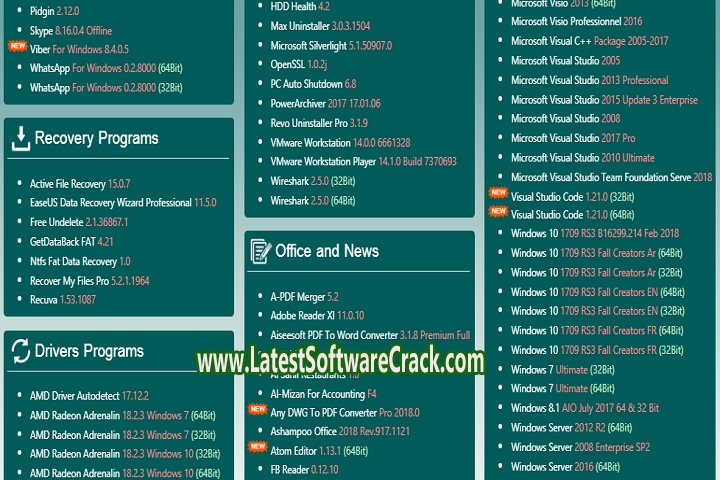Open the Windows Server 2016 (64Bit) link
The image size is (720, 480).
pyautogui.click(x=565, y=466)
